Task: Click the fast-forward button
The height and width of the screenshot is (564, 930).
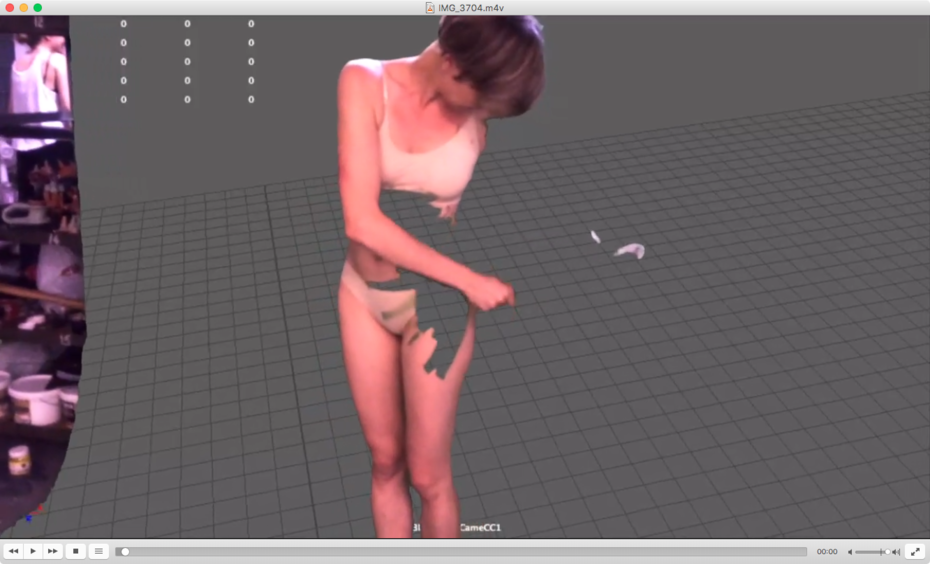Action: click(x=52, y=551)
